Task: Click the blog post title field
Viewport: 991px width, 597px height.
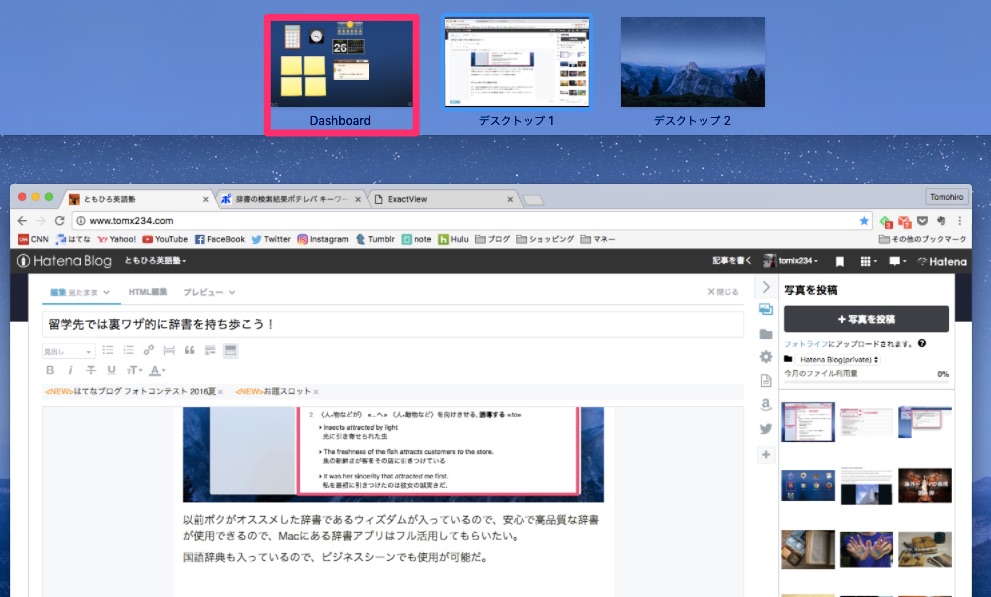Action: (x=393, y=324)
